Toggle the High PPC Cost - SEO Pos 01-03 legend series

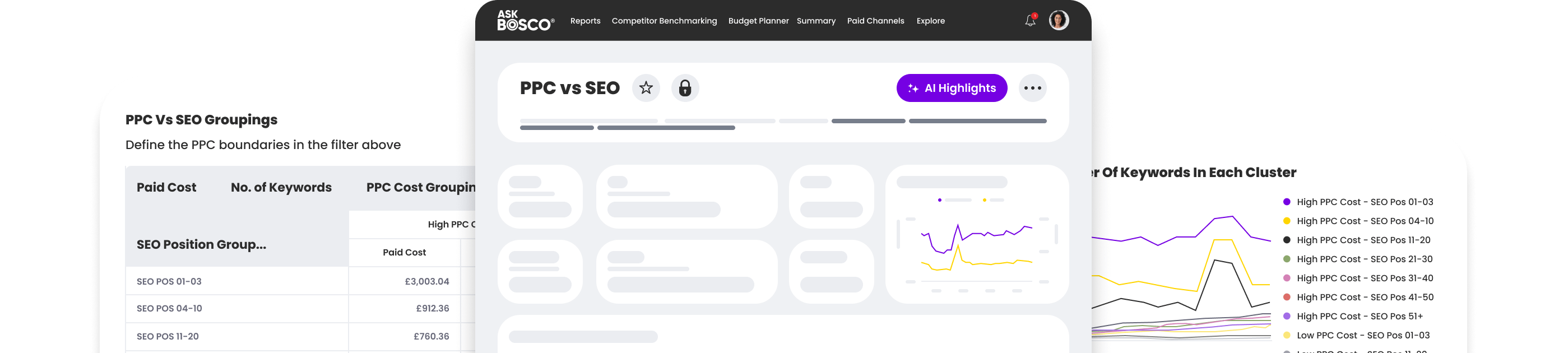coord(1364,202)
